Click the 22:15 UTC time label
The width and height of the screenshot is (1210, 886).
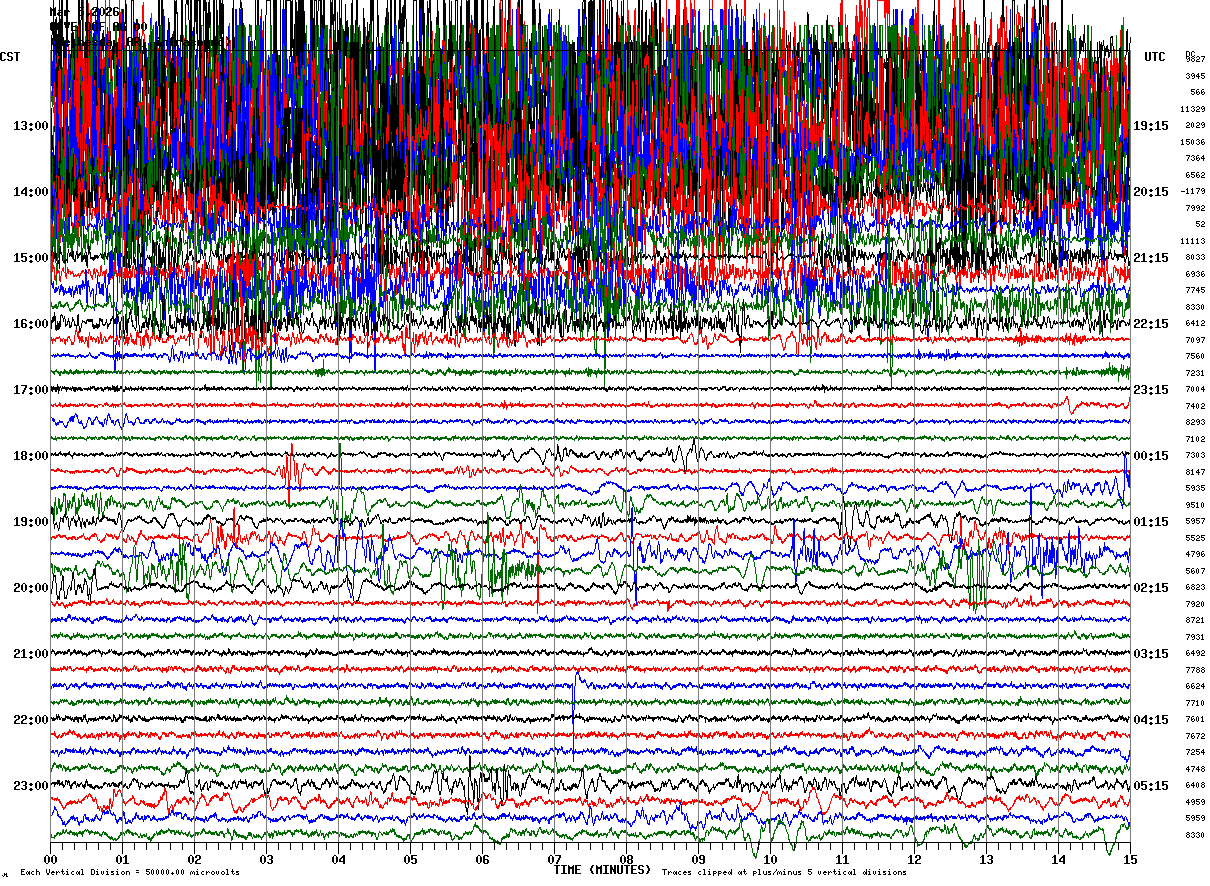(x=1151, y=324)
